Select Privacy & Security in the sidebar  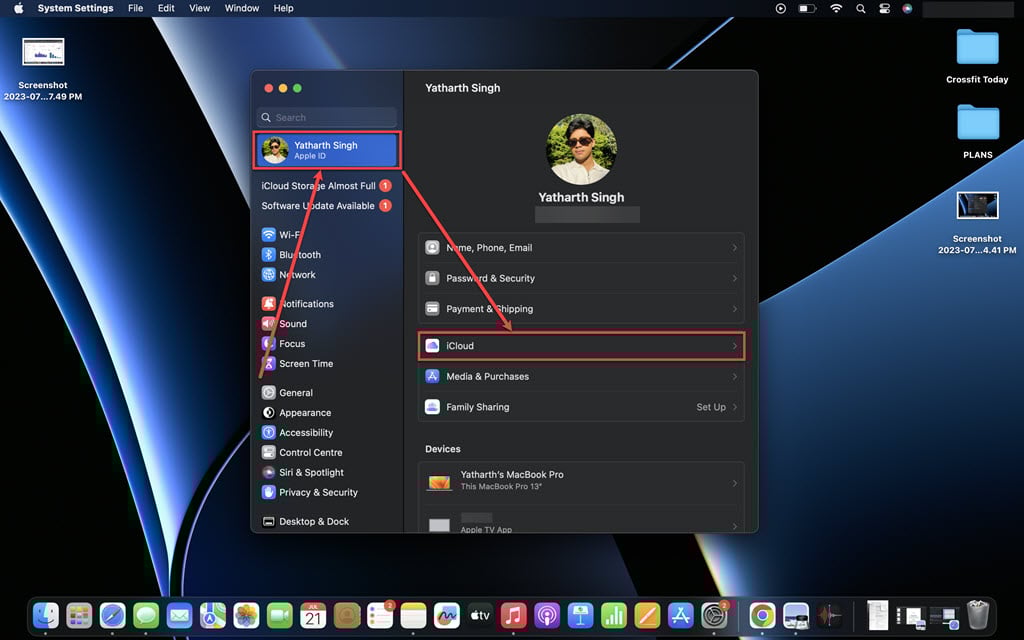coord(310,492)
